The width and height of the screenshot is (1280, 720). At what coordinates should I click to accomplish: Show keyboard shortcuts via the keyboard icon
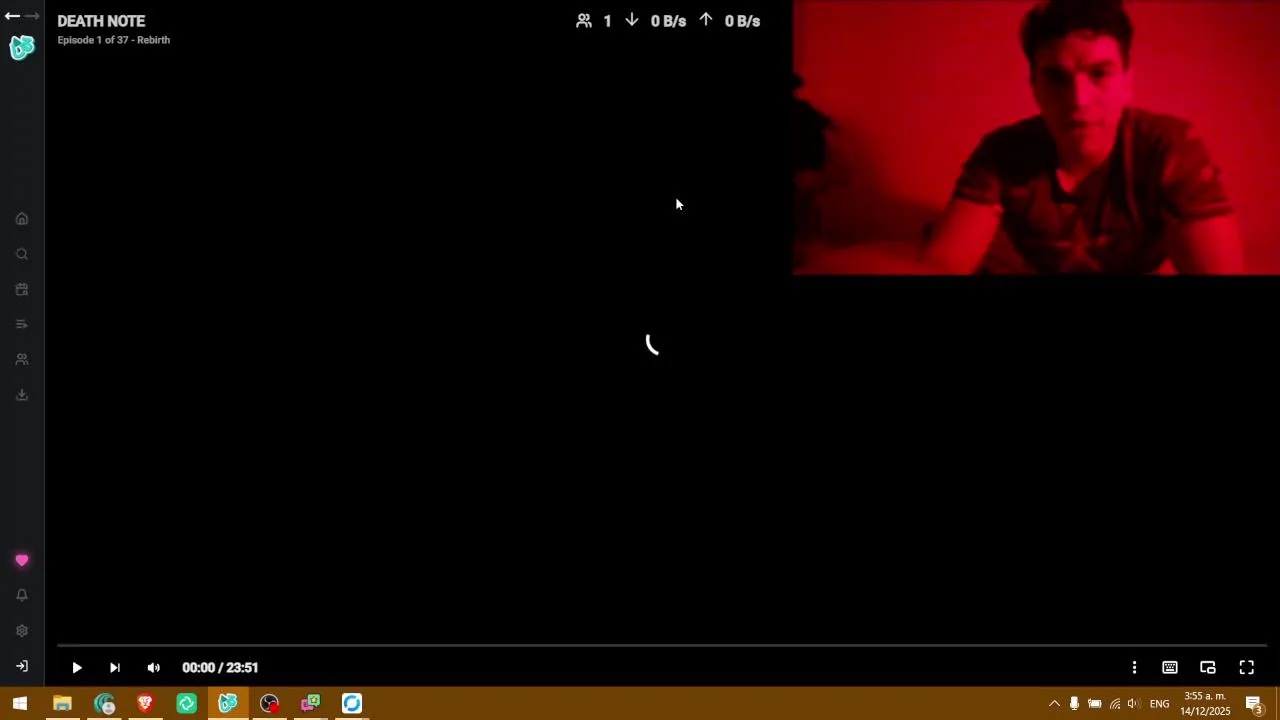(x=1170, y=667)
